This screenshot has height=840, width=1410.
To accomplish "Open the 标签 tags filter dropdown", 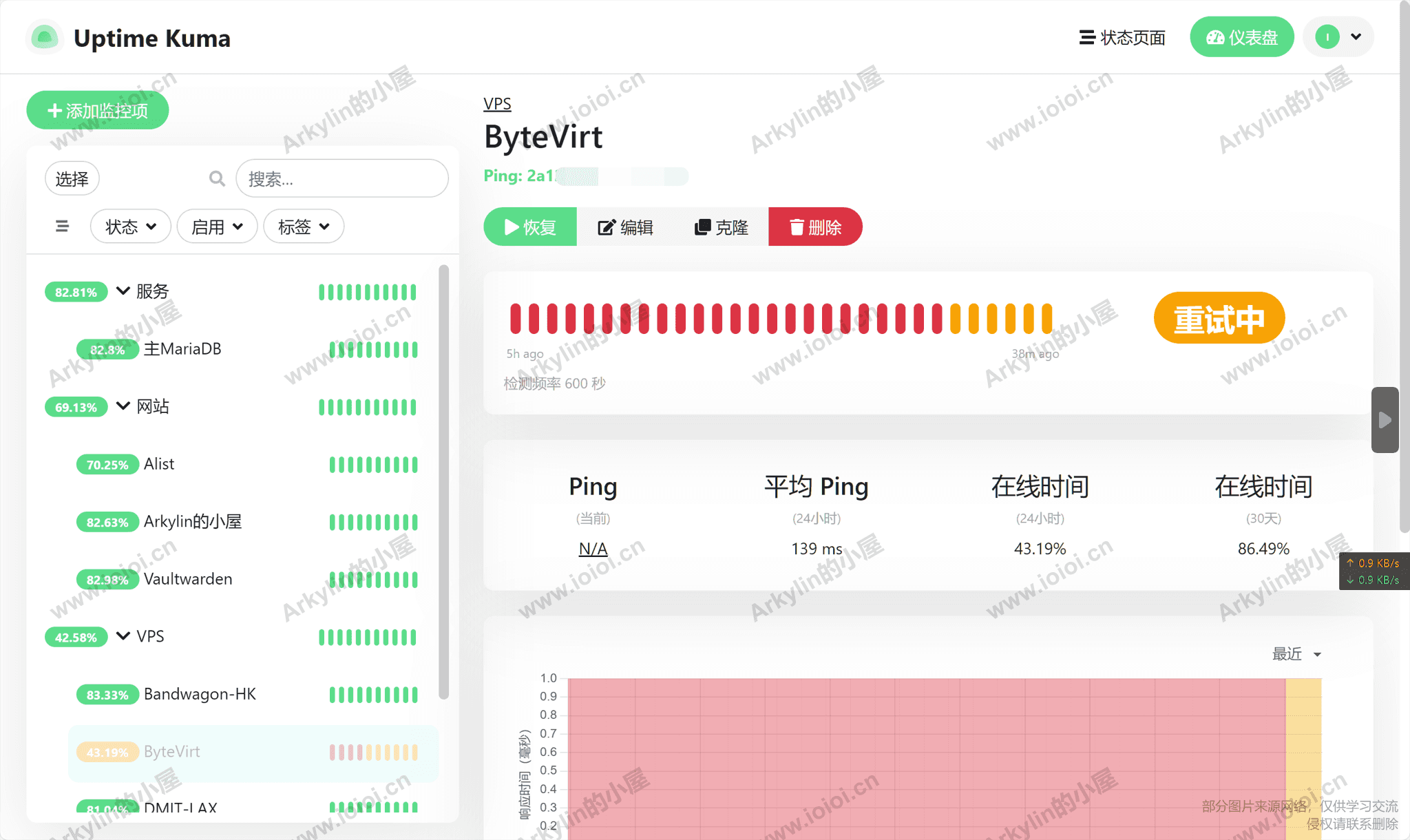I will (304, 227).
